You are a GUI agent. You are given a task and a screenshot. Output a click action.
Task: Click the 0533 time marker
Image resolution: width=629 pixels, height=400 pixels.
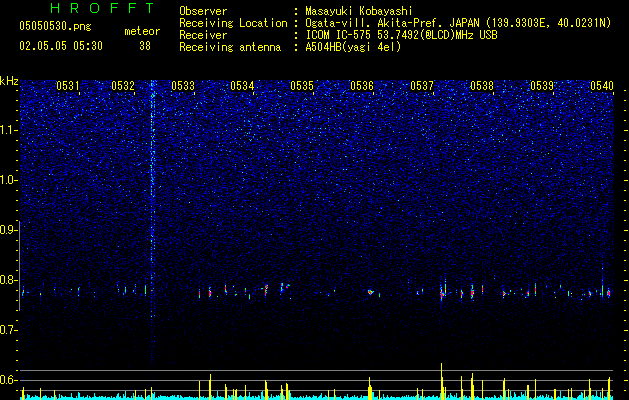(183, 86)
